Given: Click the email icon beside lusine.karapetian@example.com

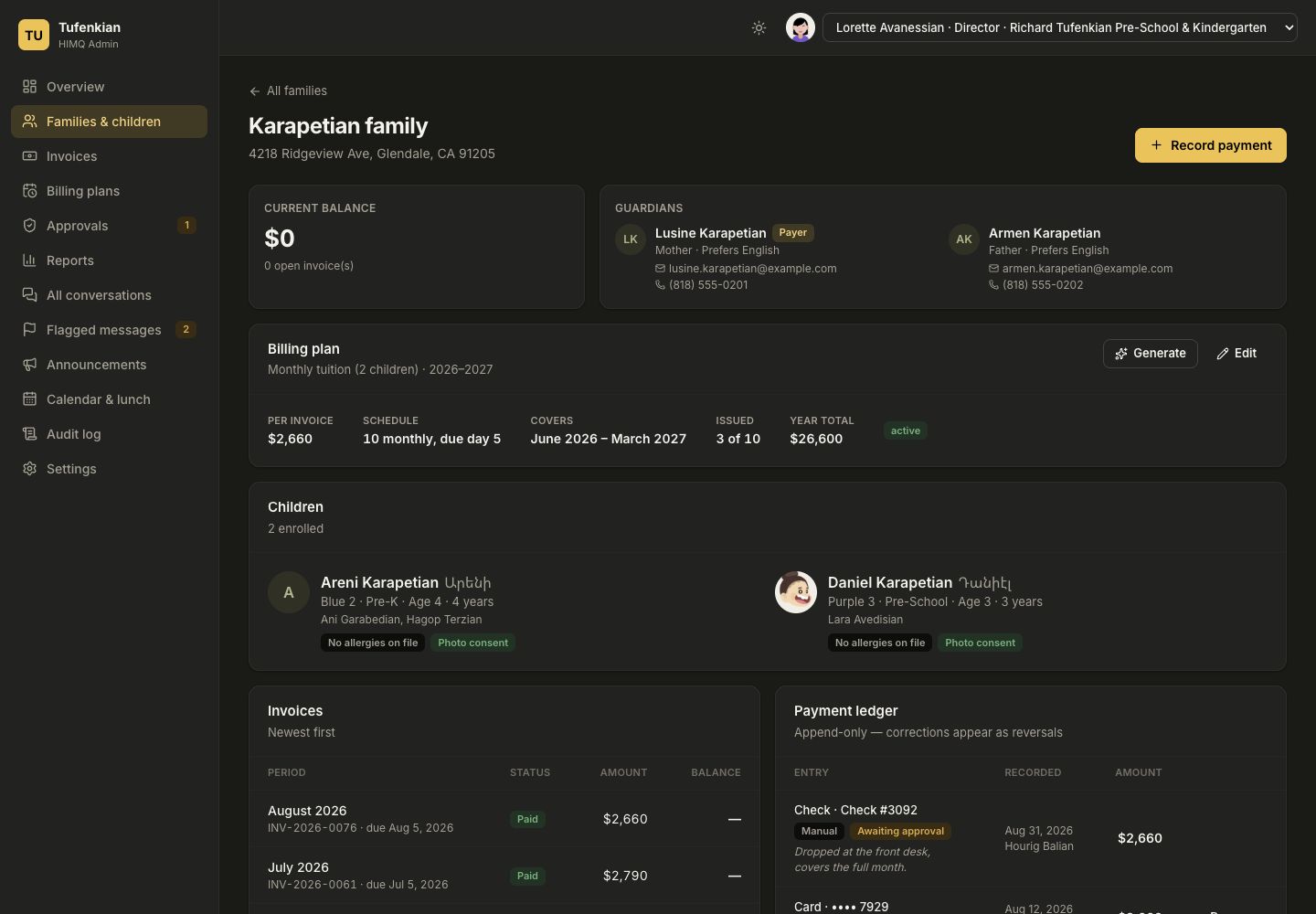Looking at the screenshot, I should (660, 269).
